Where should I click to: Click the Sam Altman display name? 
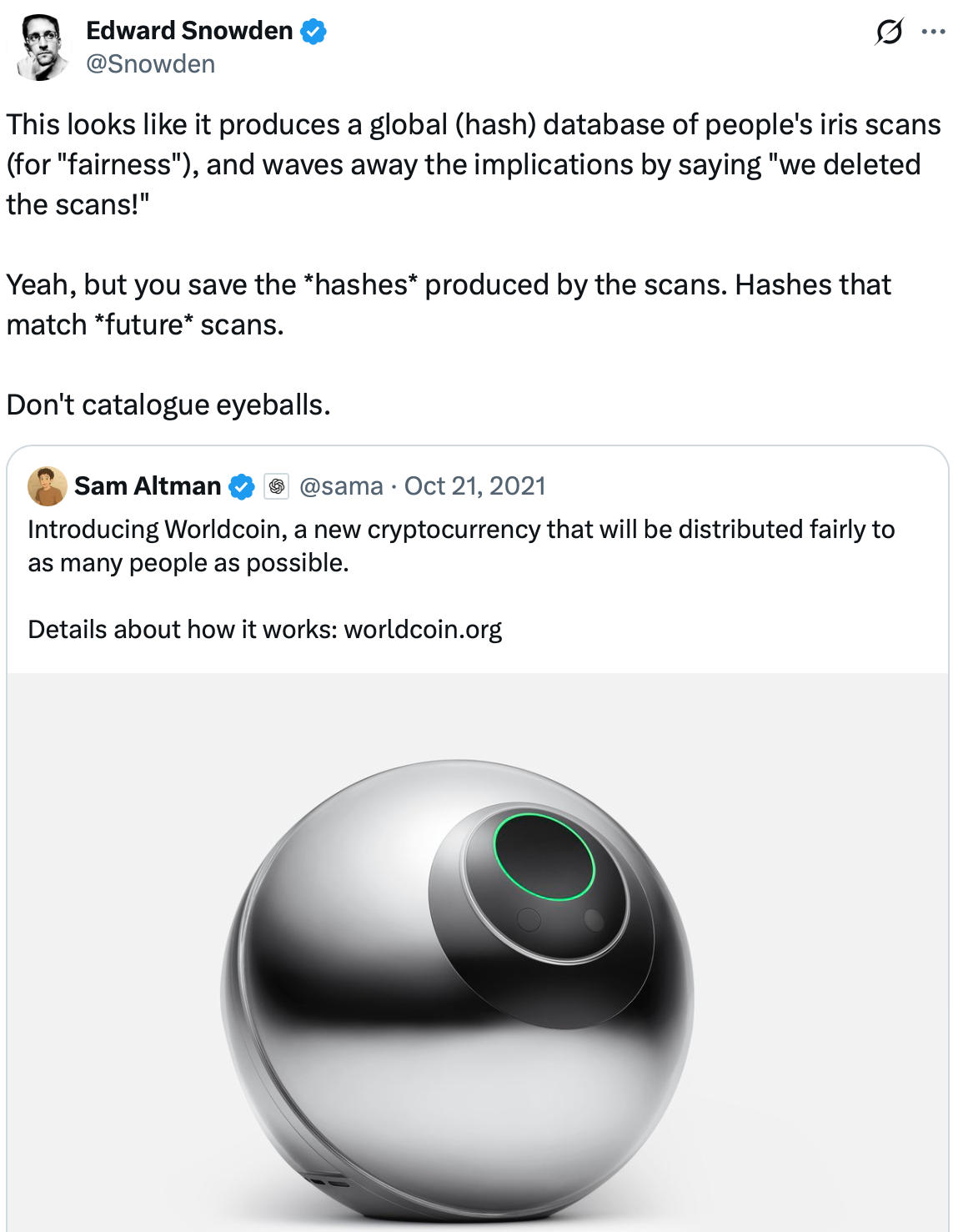click(148, 486)
